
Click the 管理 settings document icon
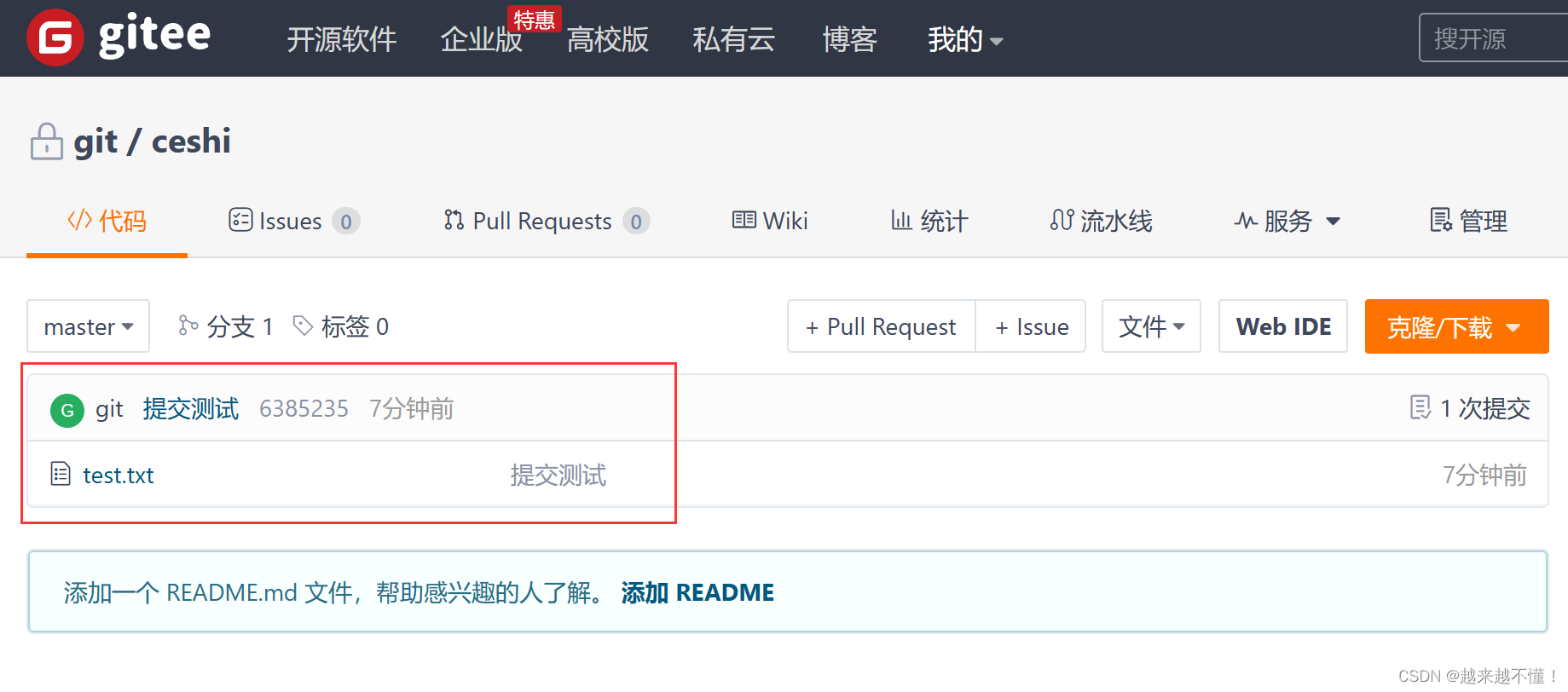click(x=1441, y=220)
